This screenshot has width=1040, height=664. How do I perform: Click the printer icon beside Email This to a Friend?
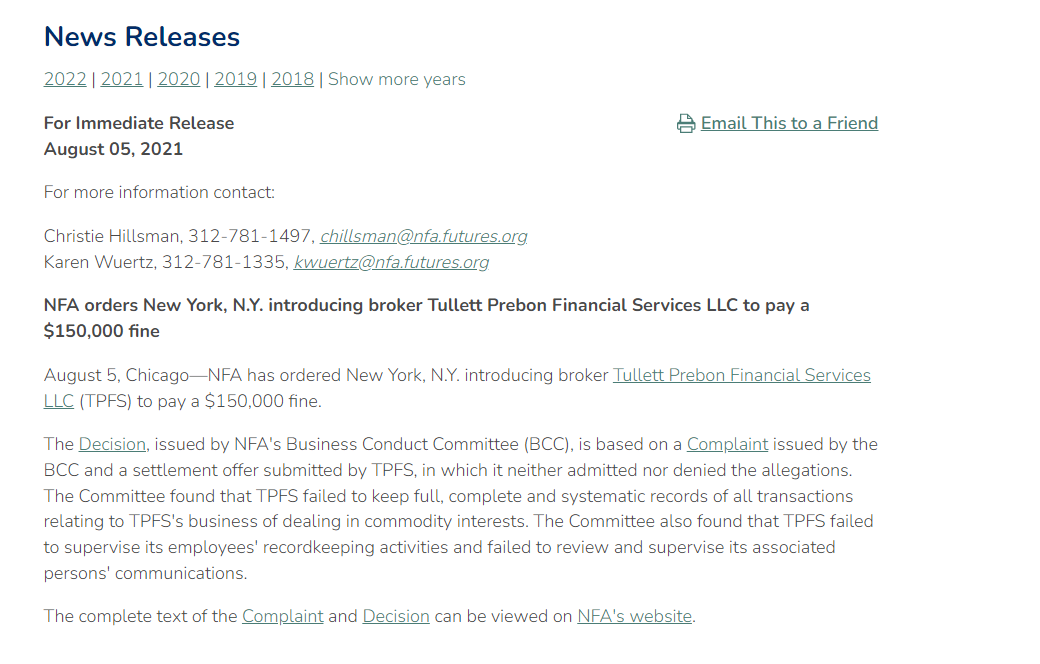coord(686,124)
